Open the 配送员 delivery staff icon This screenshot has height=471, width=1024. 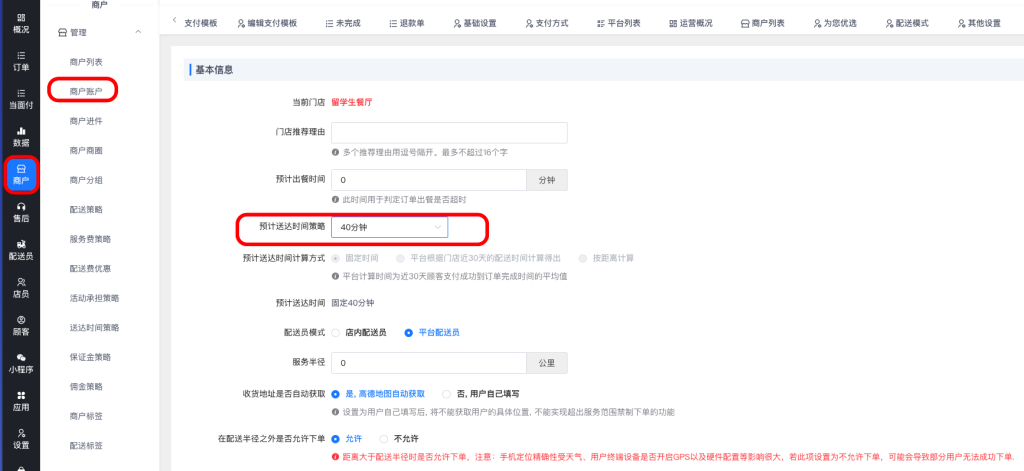point(20,249)
